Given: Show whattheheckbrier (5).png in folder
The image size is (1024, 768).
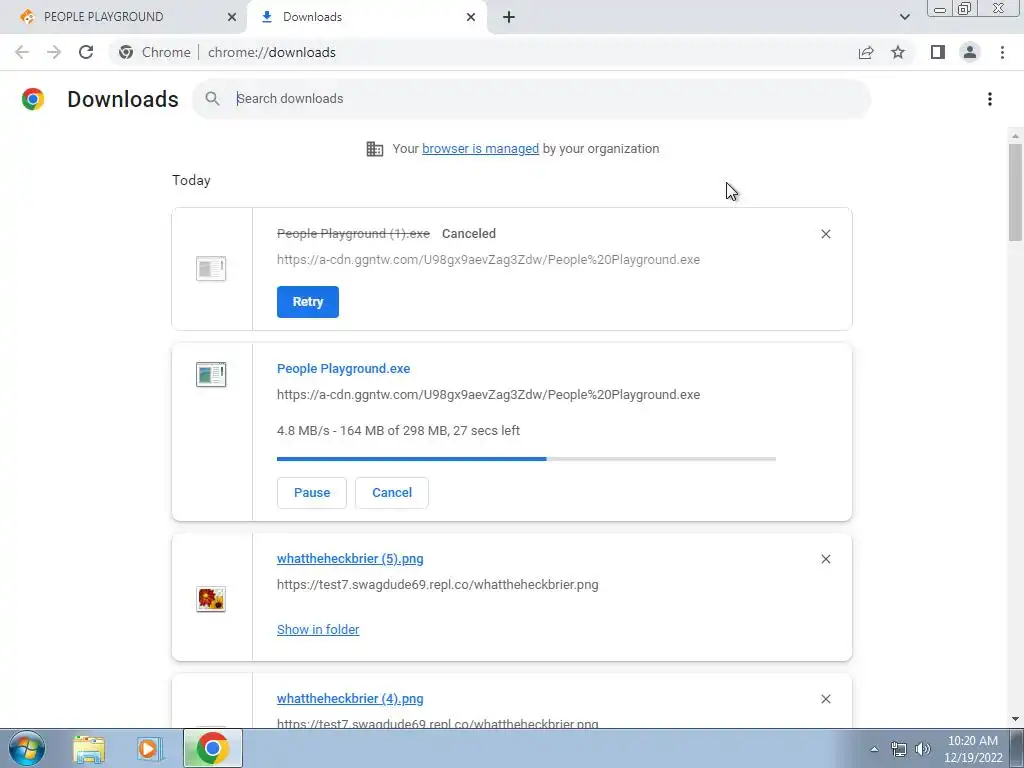Looking at the screenshot, I should tap(318, 630).
